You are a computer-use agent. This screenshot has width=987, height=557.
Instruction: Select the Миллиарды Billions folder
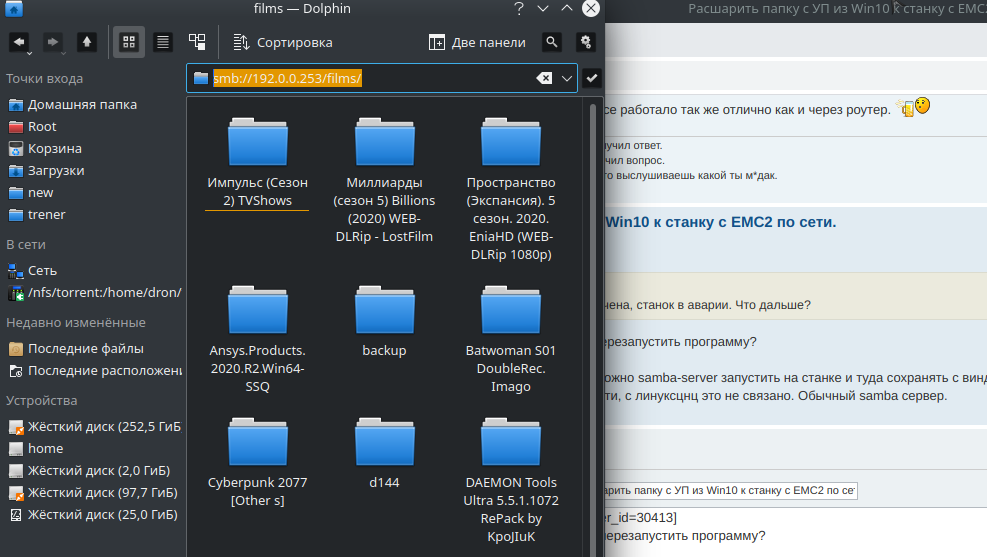(x=384, y=181)
